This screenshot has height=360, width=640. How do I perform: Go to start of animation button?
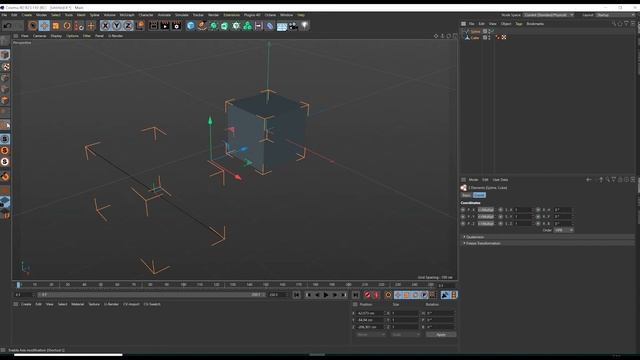point(297,295)
